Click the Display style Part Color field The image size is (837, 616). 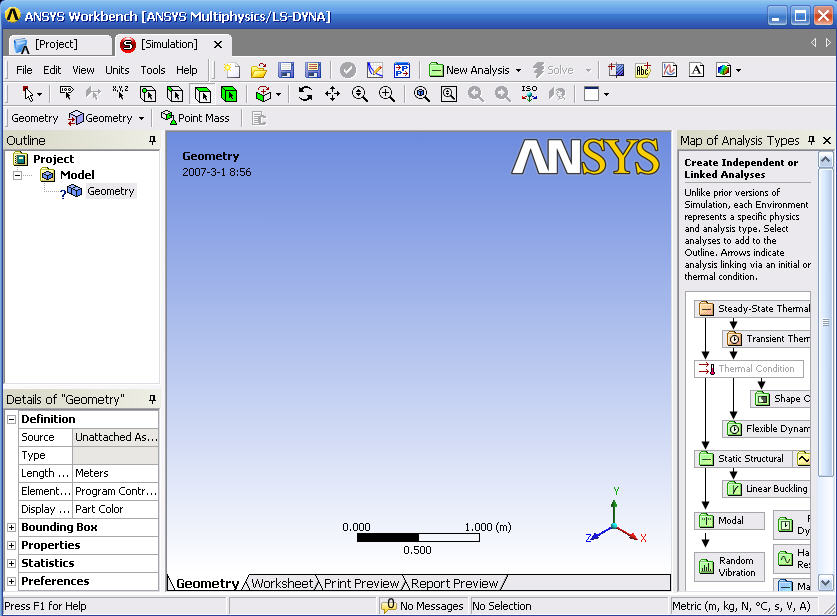tap(115, 509)
